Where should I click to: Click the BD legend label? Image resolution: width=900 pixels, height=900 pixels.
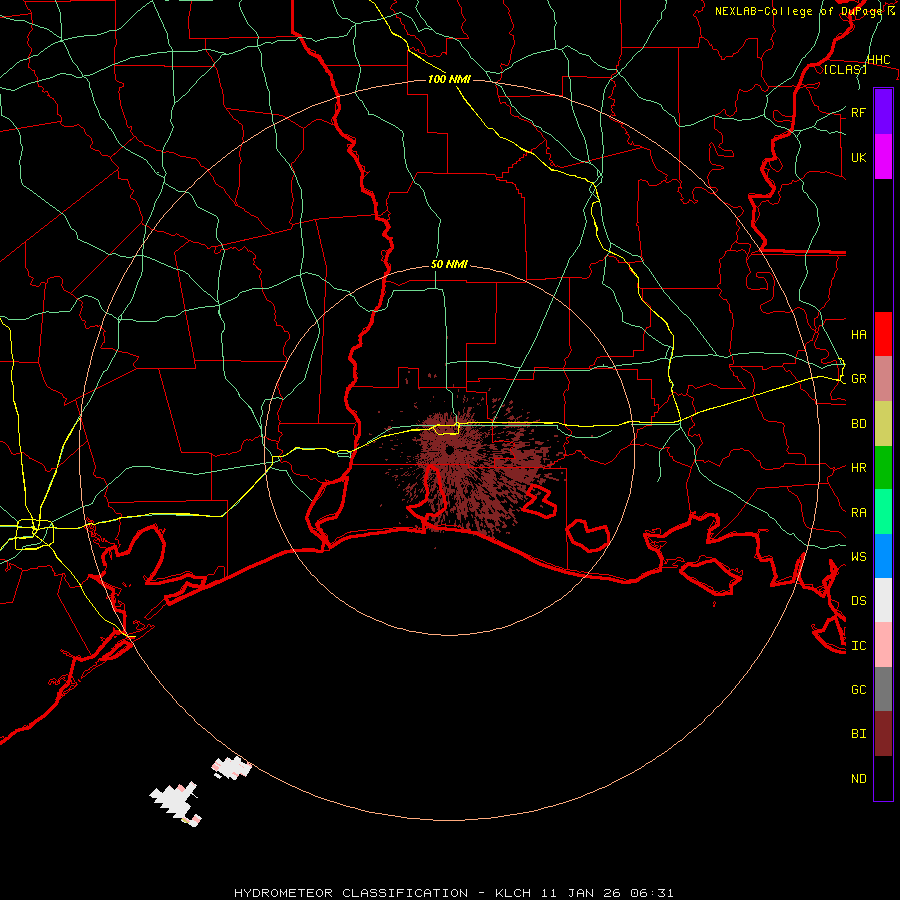[858, 424]
